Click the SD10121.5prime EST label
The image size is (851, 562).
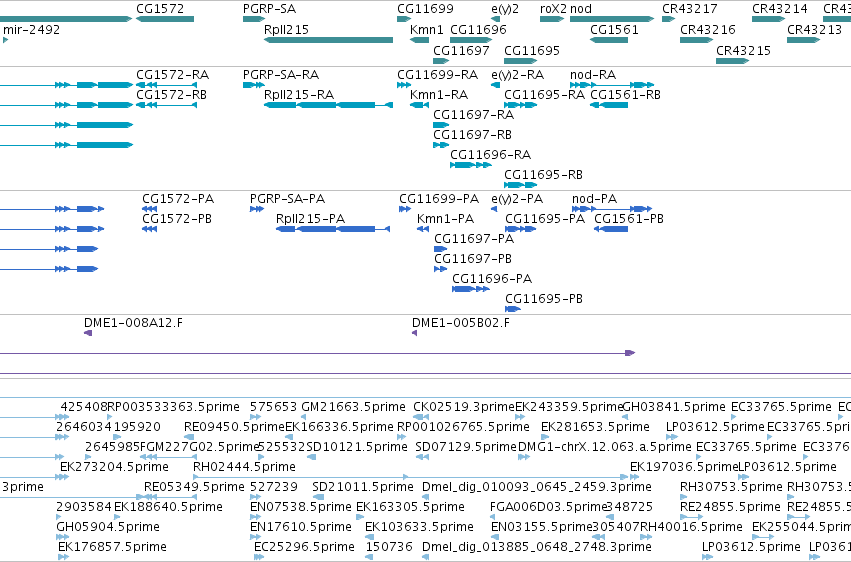[x=357, y=446]
